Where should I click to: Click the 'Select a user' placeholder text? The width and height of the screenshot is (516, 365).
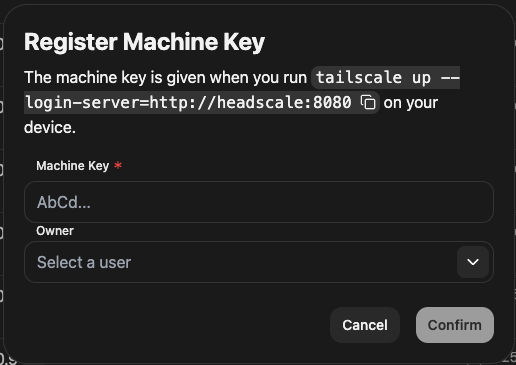click(84, 262)
